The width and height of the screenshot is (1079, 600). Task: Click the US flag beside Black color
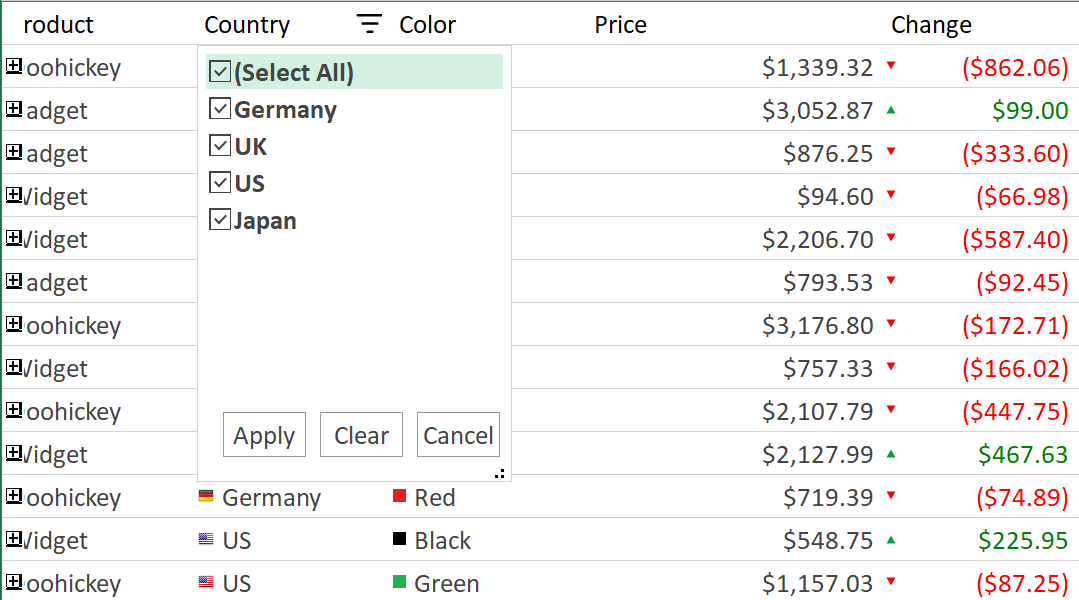206,539
